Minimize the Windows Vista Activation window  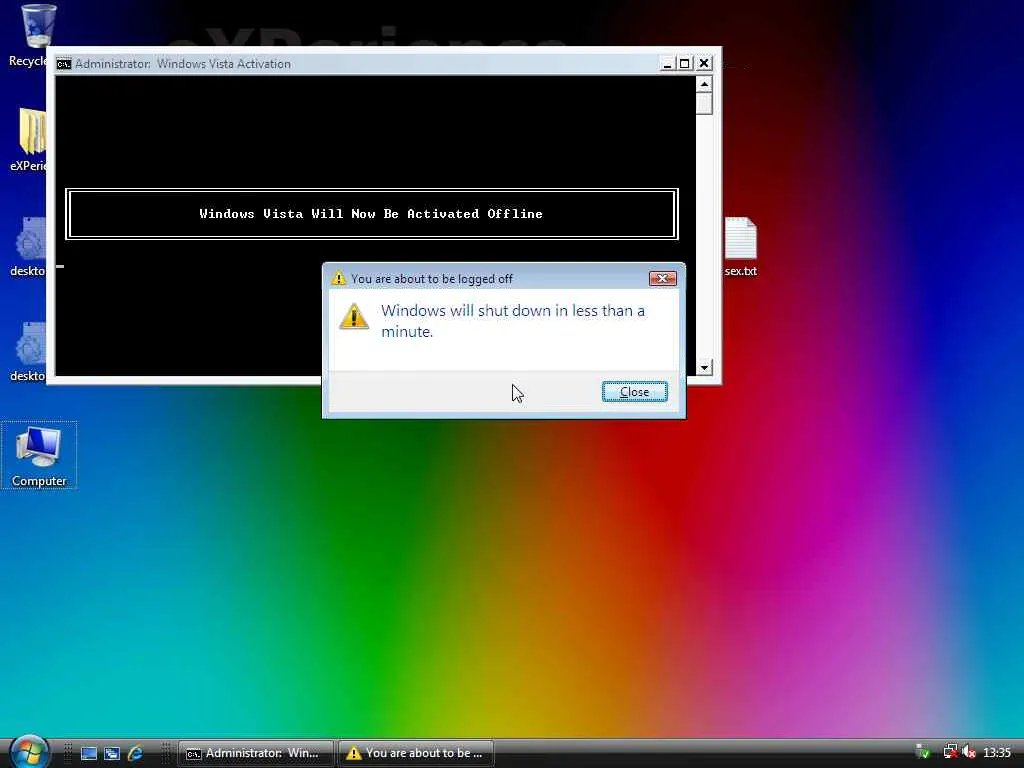coord(667,63)
